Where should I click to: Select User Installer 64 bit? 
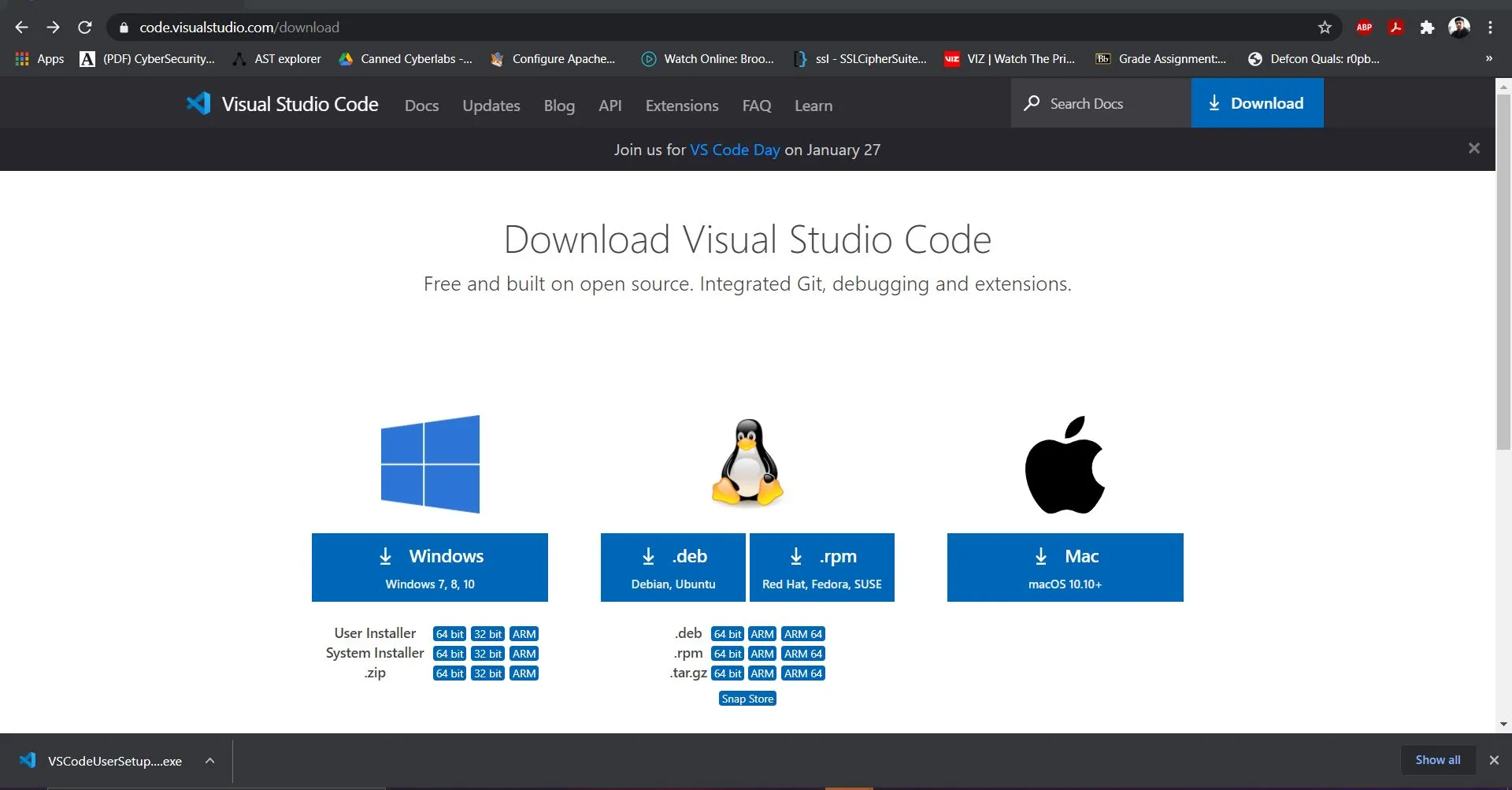450,634
